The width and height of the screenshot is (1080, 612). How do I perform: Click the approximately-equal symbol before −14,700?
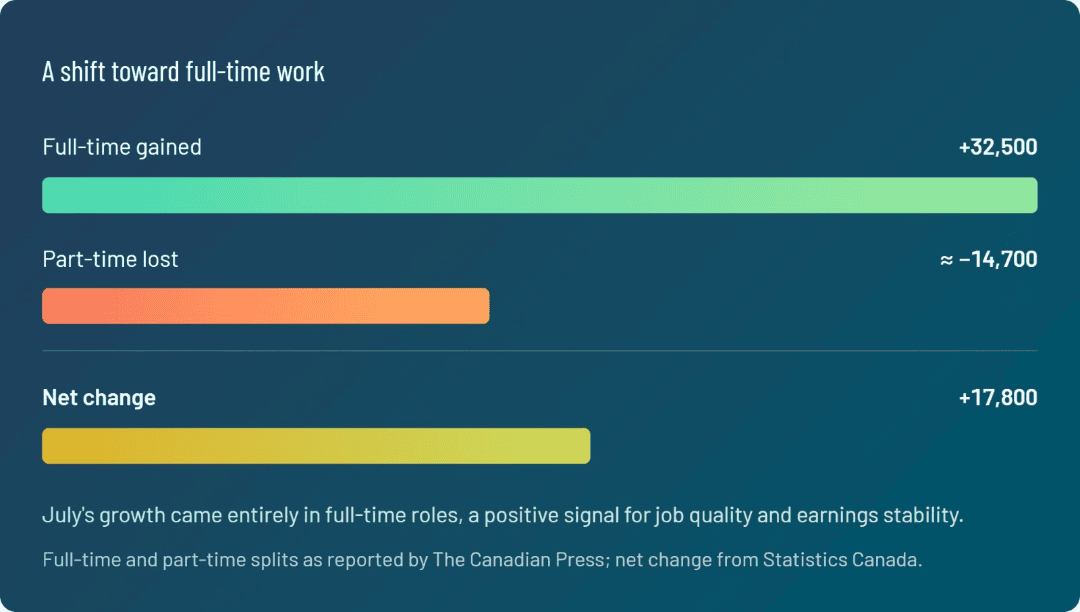[947, 260]
